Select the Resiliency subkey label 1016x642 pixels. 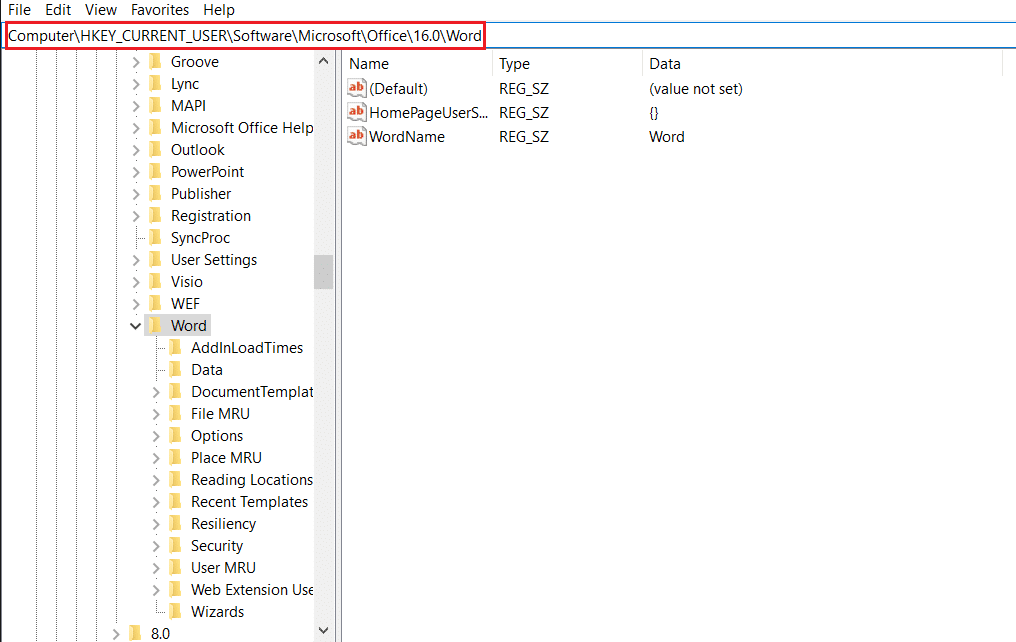(224, 524)
